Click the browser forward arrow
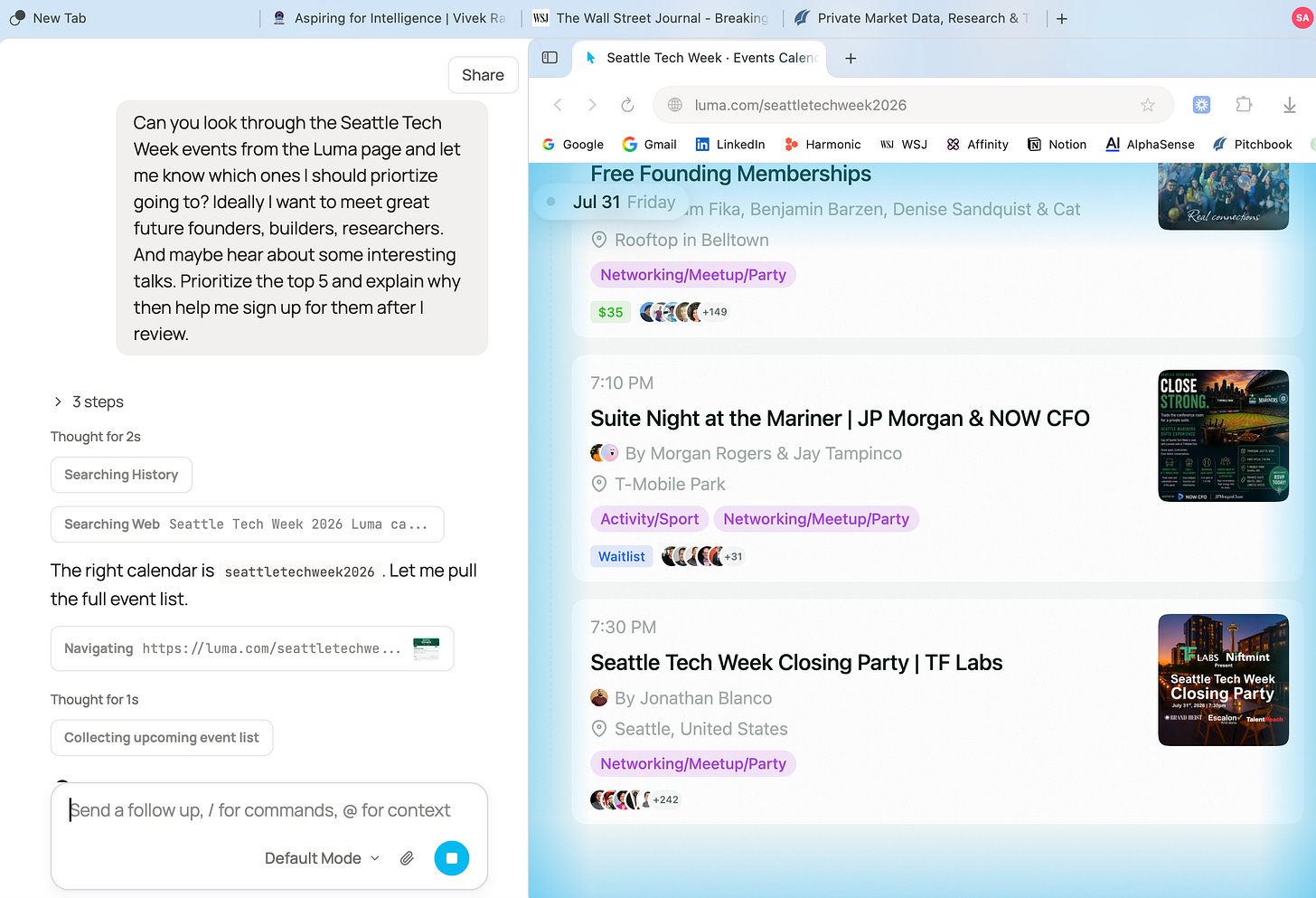The height and width of the screenshot is (898, 1316). tap(592, 105)
